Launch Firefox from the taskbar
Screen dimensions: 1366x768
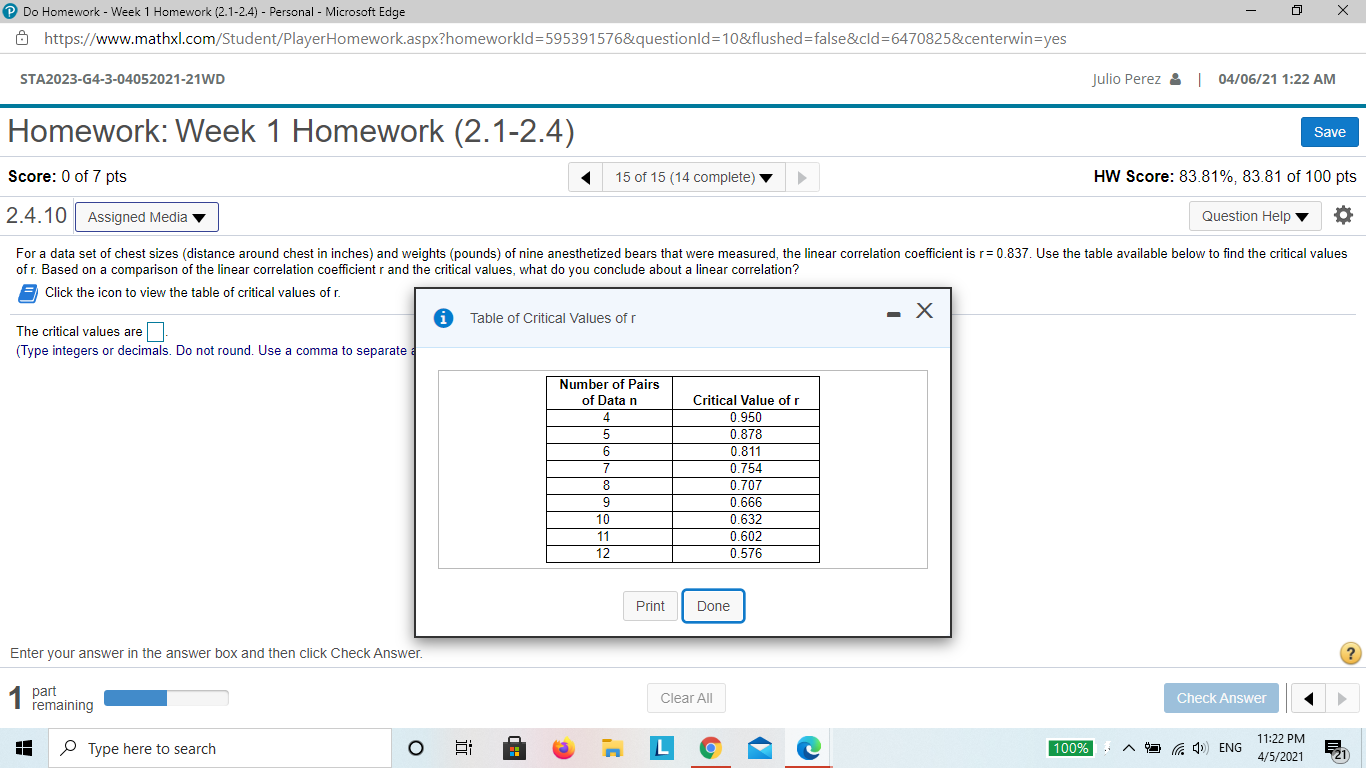(x=564, y=748)
